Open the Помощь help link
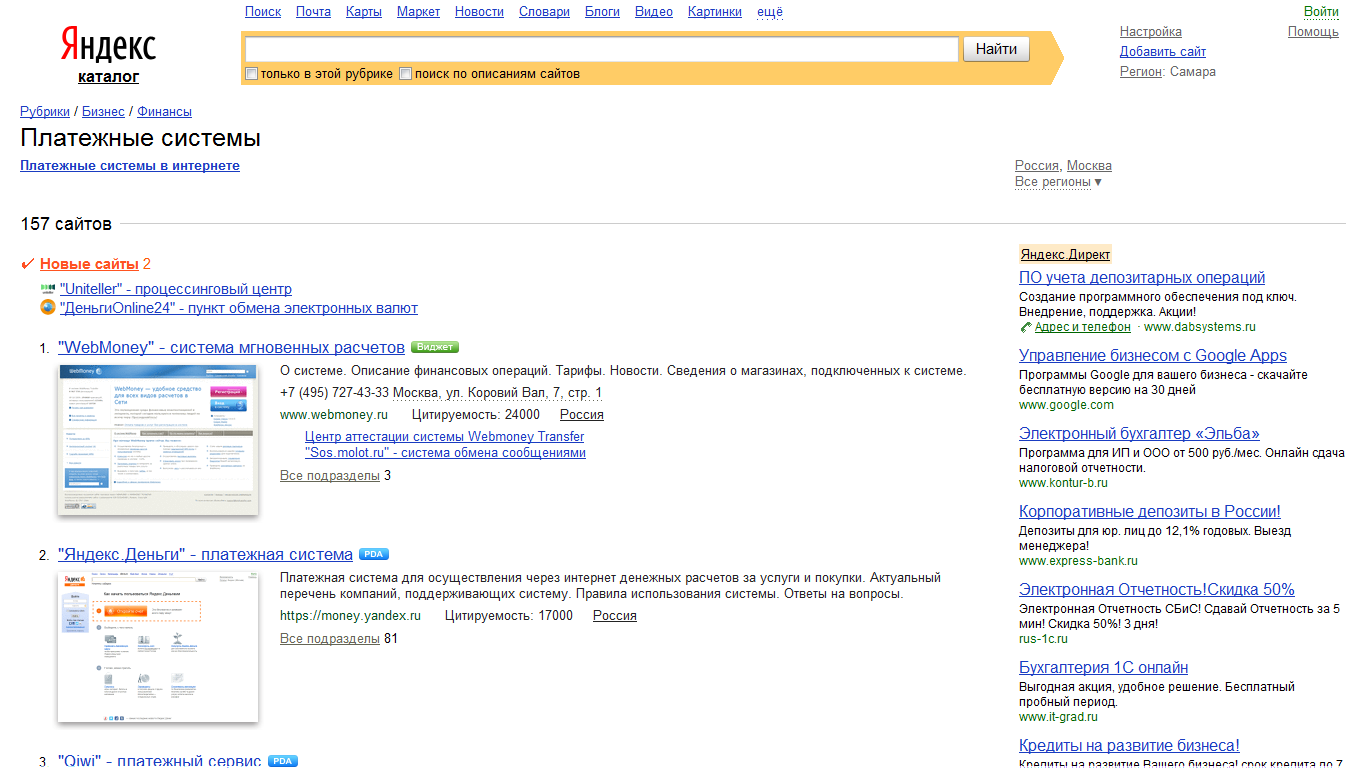Viewport: 1366px width, 768px height. (x=1313, y=32)
